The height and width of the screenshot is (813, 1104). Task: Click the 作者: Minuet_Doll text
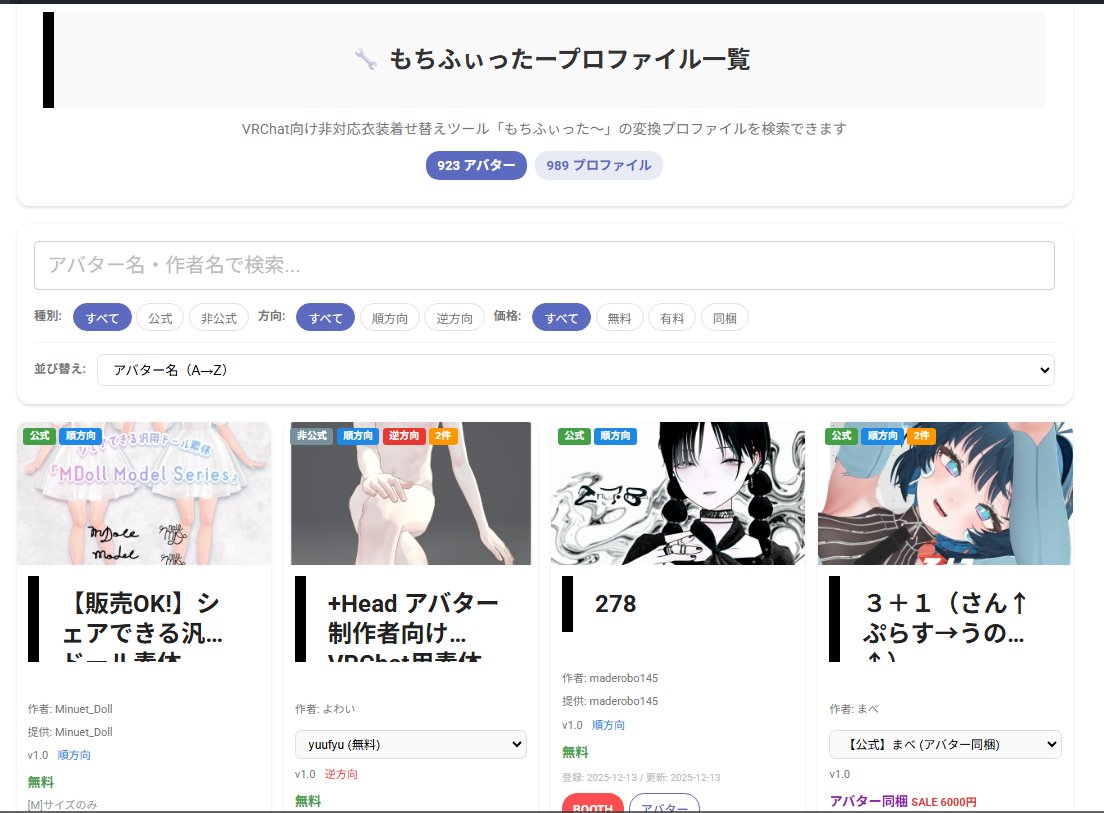pos(70,709)
